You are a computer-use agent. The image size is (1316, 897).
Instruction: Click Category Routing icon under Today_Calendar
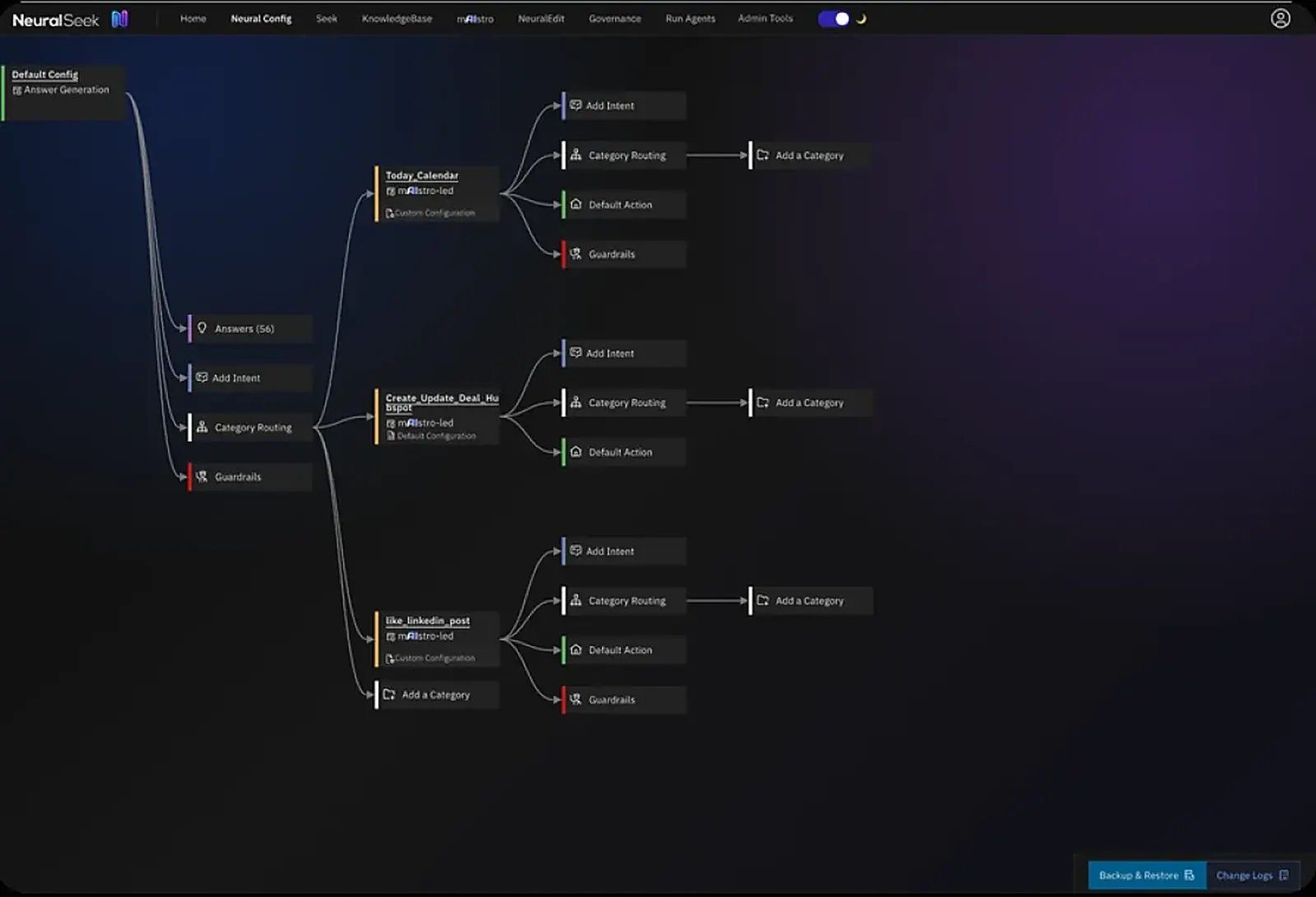pos(576,155)
